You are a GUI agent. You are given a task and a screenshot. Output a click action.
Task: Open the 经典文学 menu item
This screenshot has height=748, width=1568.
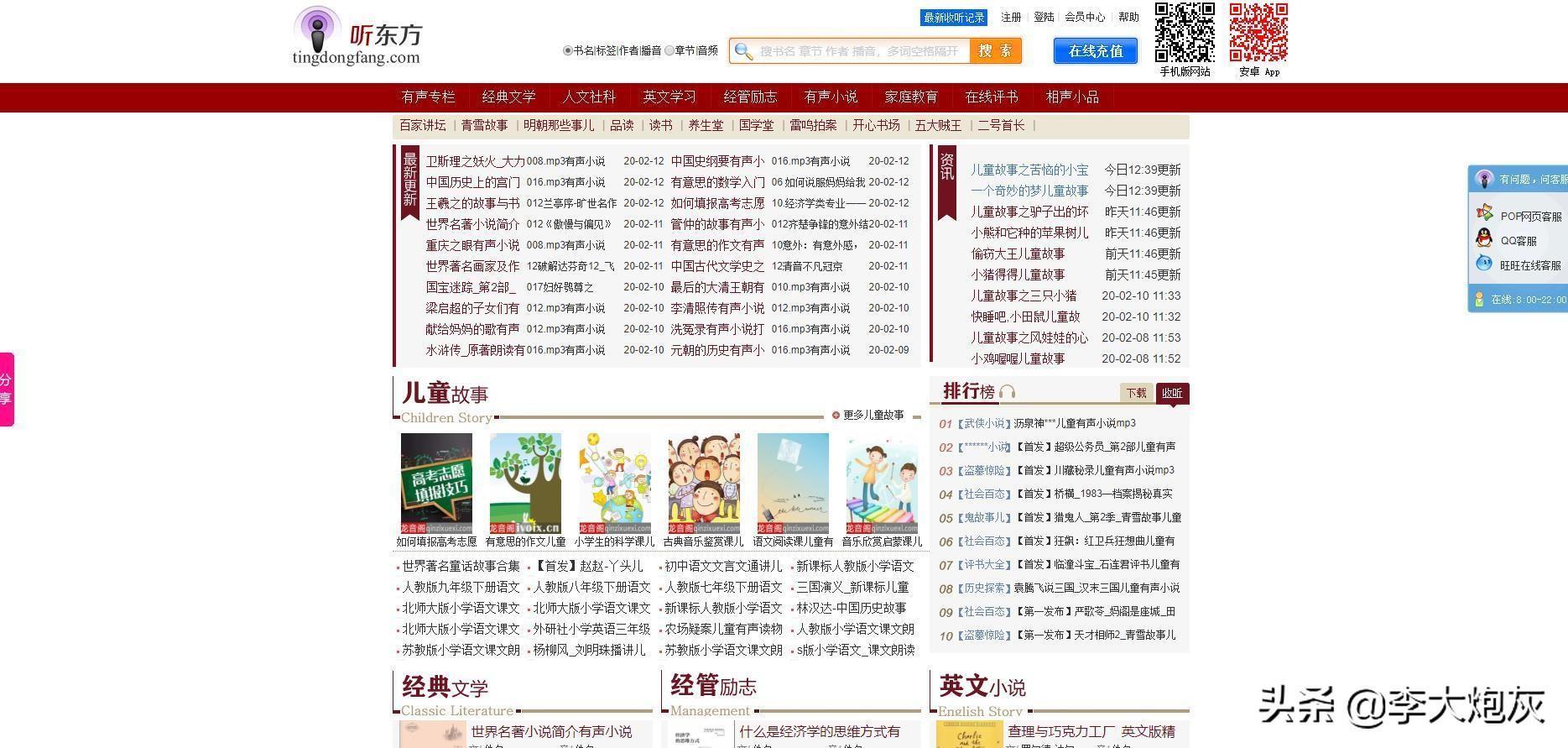pos(508,97)
